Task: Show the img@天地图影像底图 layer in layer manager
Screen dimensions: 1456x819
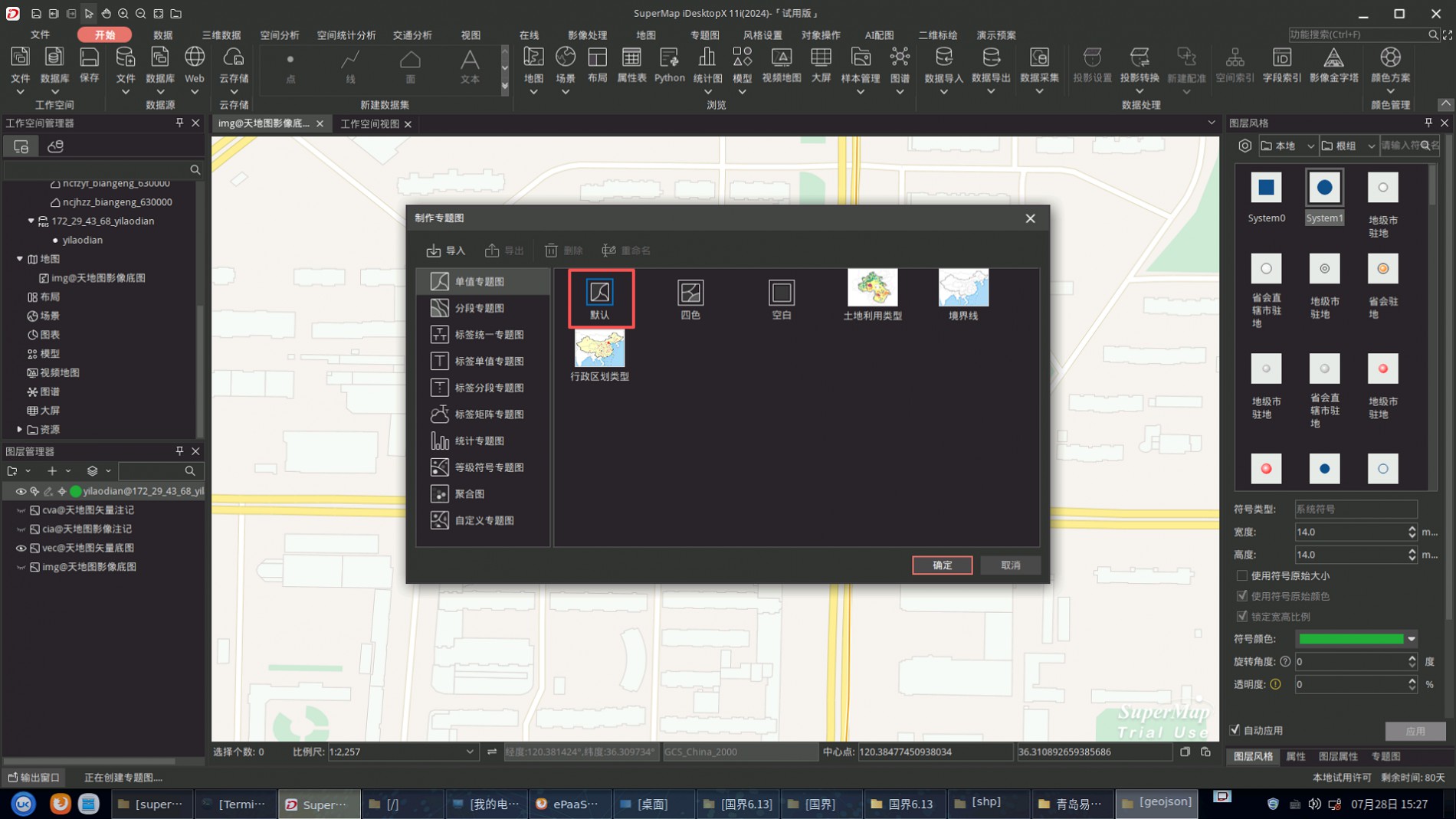Action: (x=21, y=567)
